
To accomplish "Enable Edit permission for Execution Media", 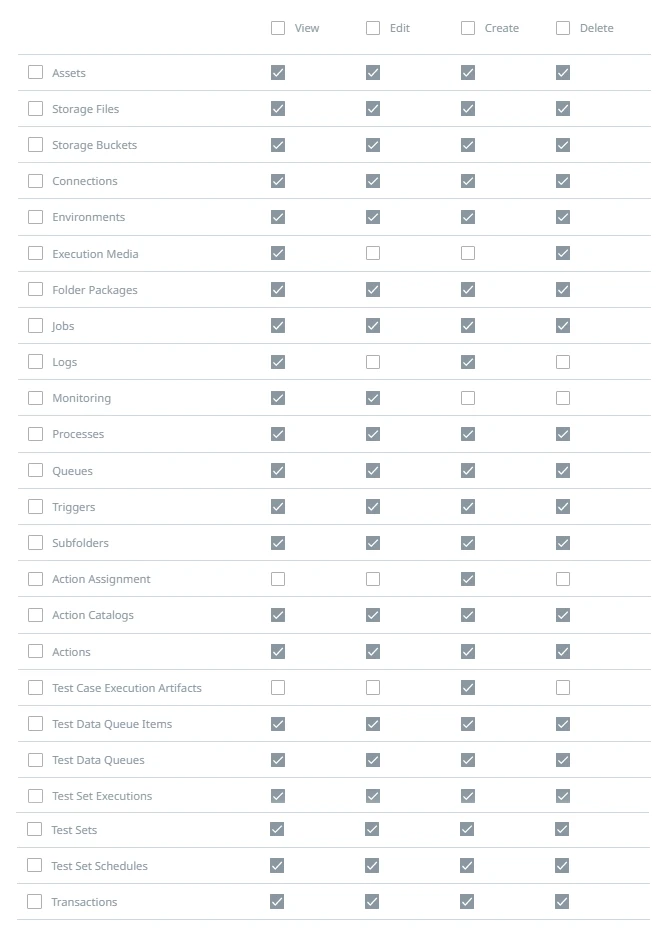I will click(x=373, y=253).
